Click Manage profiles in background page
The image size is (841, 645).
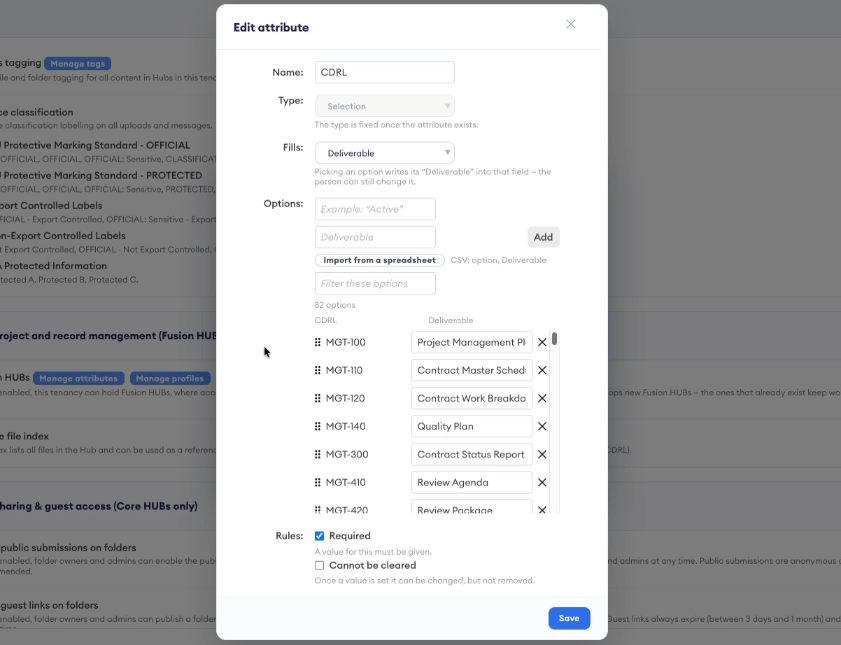pos(170,379)
